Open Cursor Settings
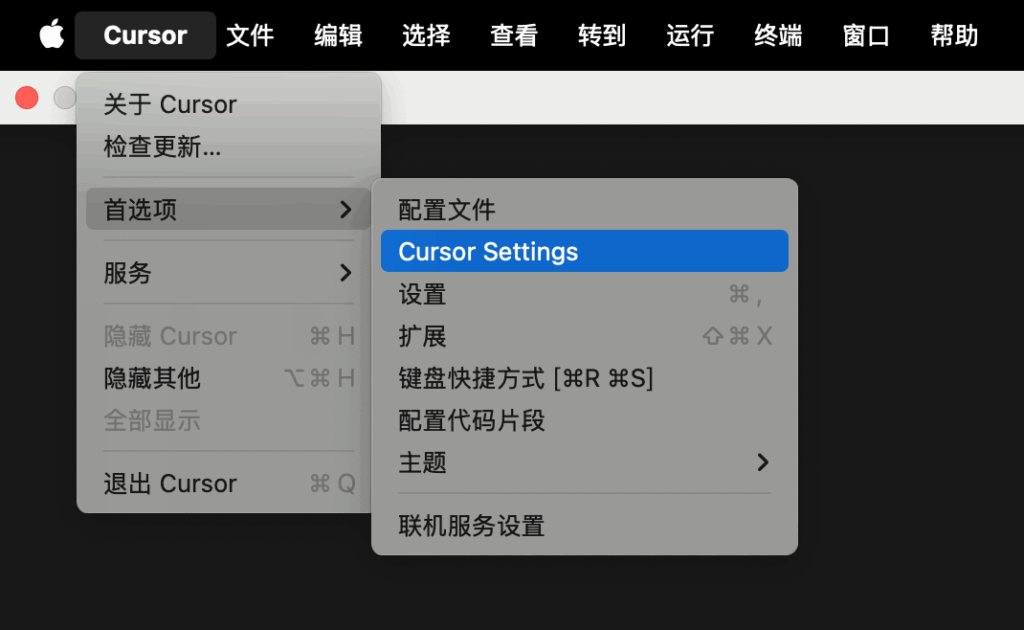Image resolution: width=1024 pixels, height=630 pixels. pos(488,252)
